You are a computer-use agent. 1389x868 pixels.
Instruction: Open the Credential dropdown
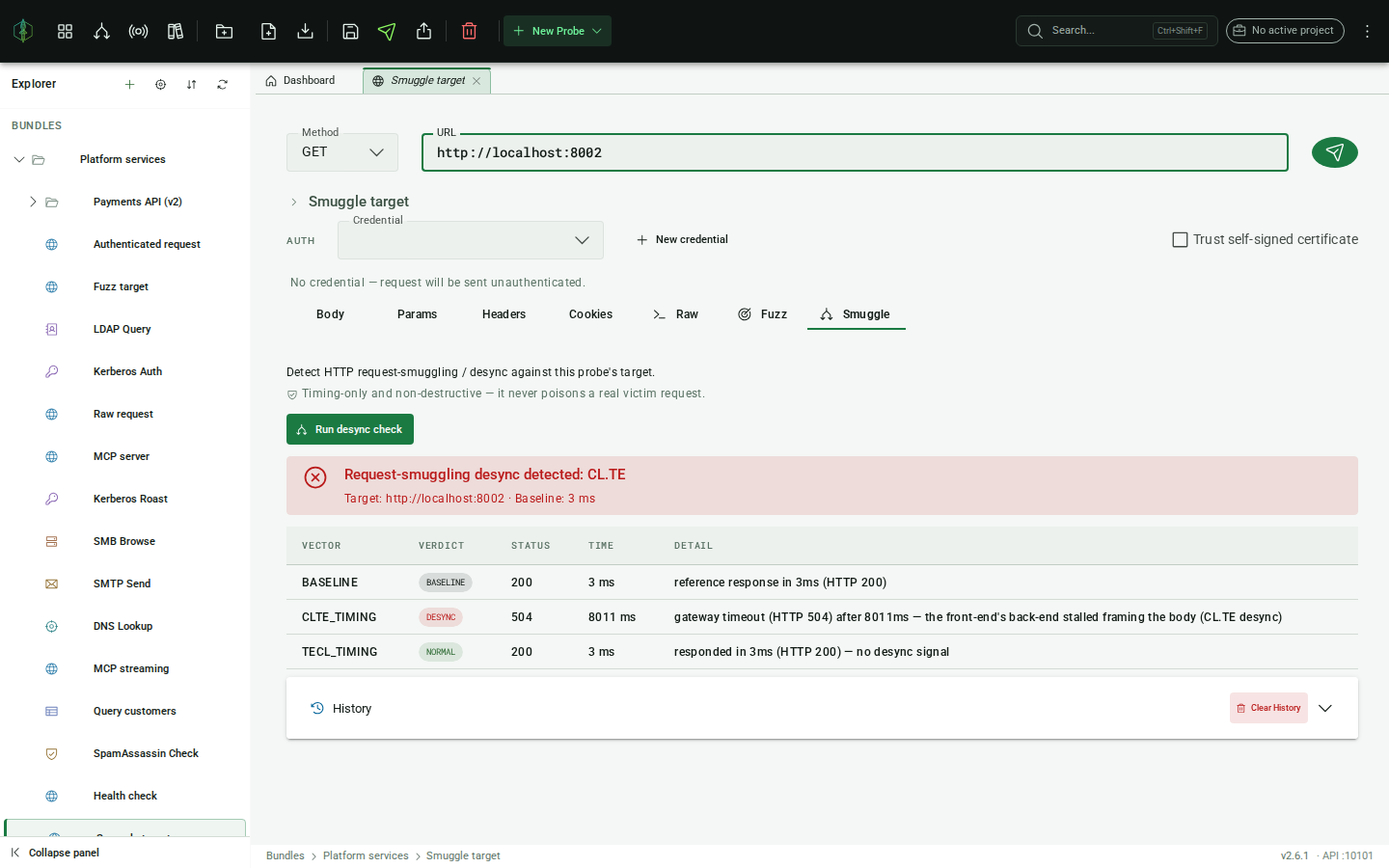click(x=471, y=240)
